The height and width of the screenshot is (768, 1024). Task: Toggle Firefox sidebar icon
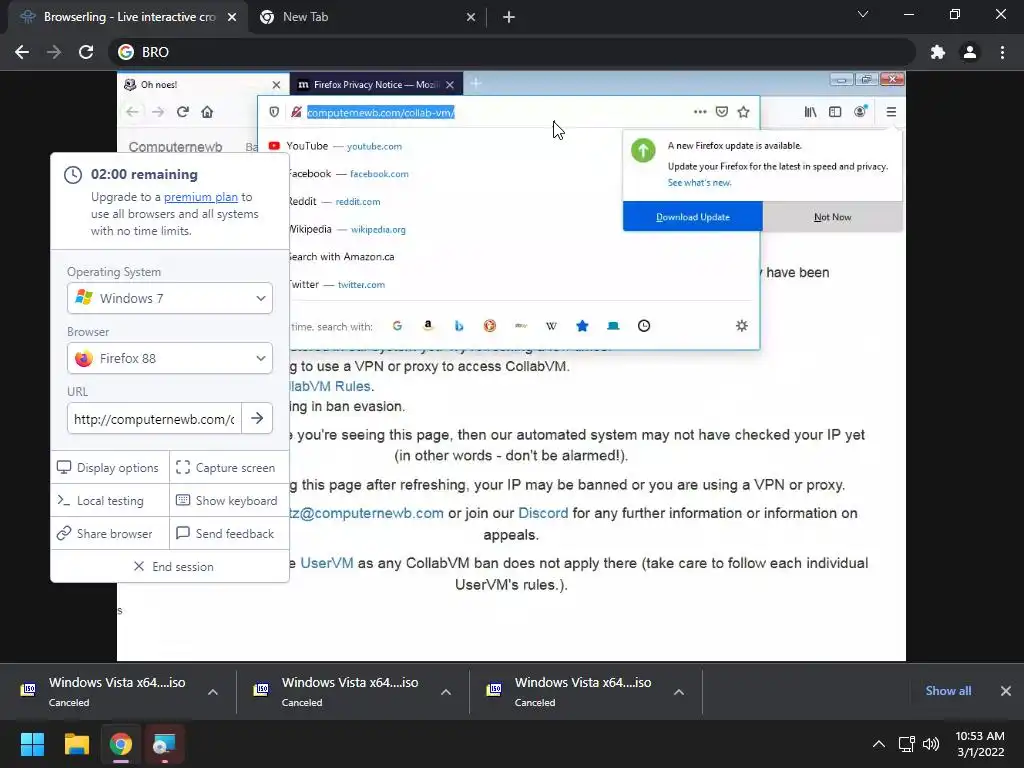point(835,112)
